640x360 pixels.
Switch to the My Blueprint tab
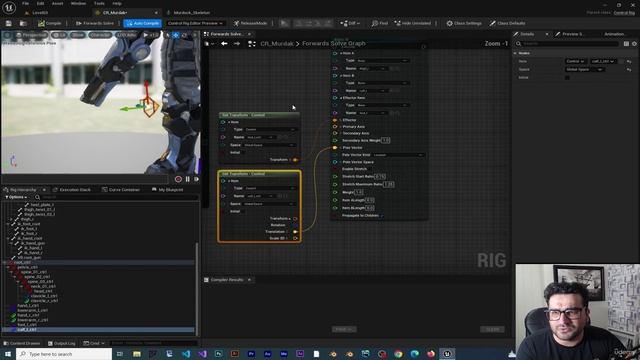(x=167, y=190)
